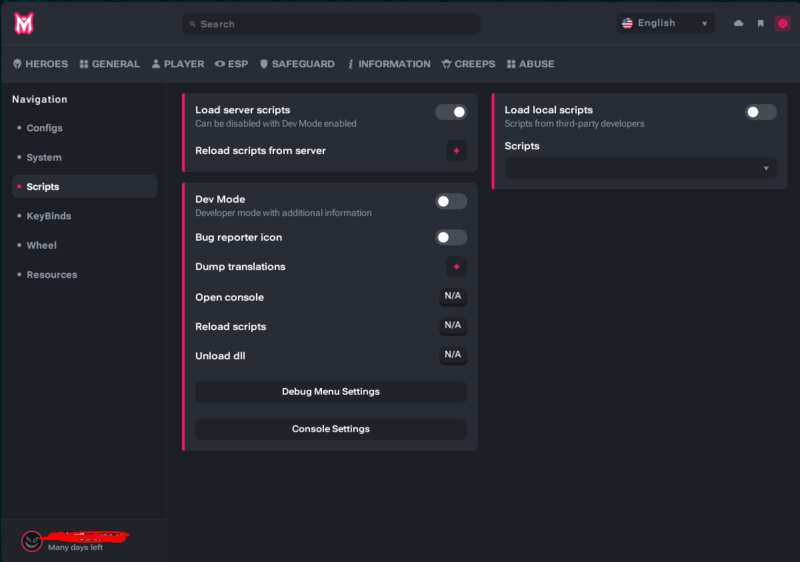Open the CREEPS tab
This screenshot has width=800, height=562.
[468, 64]
